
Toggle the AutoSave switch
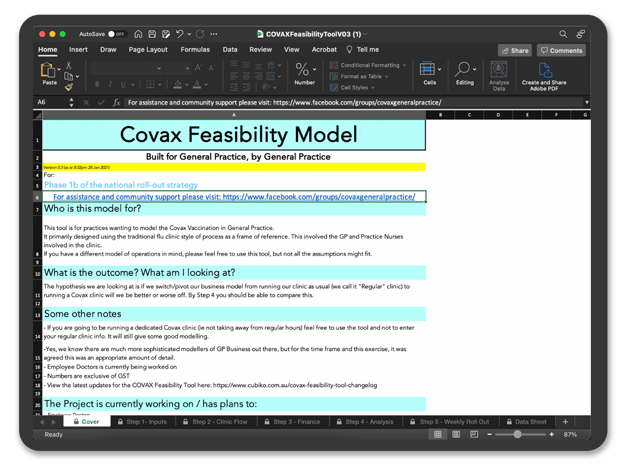click(117, 34)
